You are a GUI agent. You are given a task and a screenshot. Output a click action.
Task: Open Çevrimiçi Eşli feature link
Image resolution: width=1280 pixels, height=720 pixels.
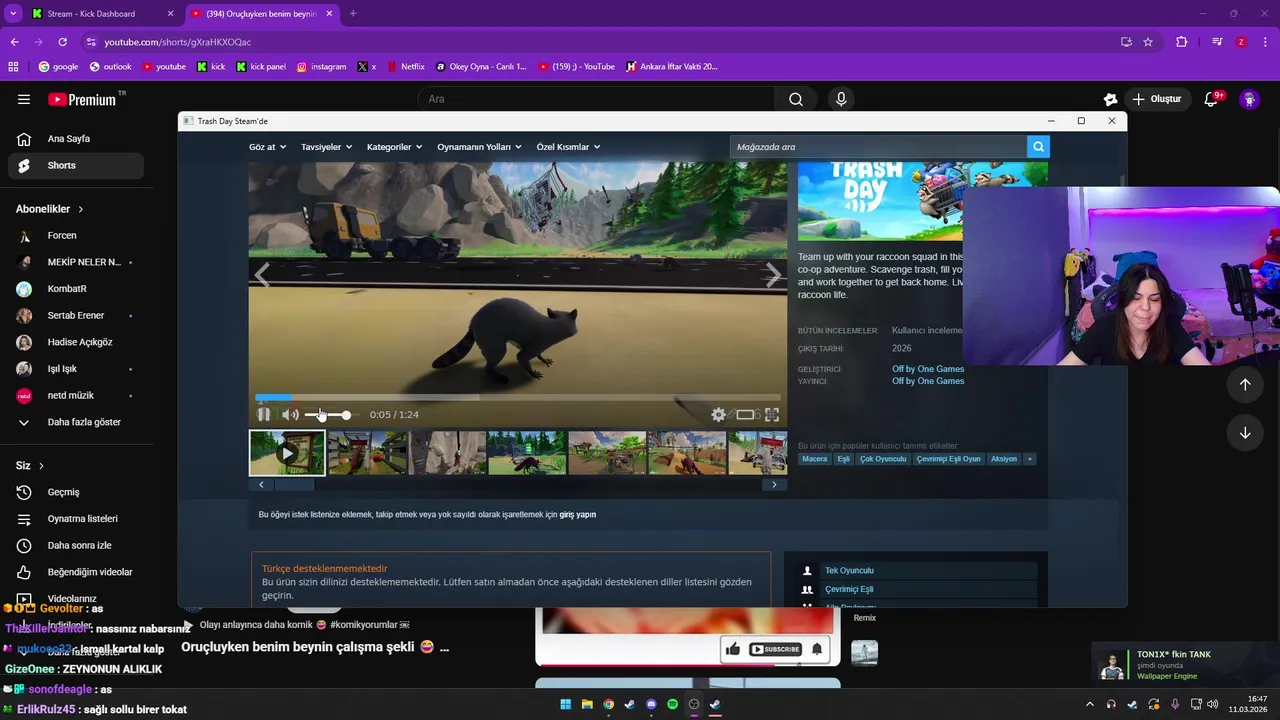(849, 589)
